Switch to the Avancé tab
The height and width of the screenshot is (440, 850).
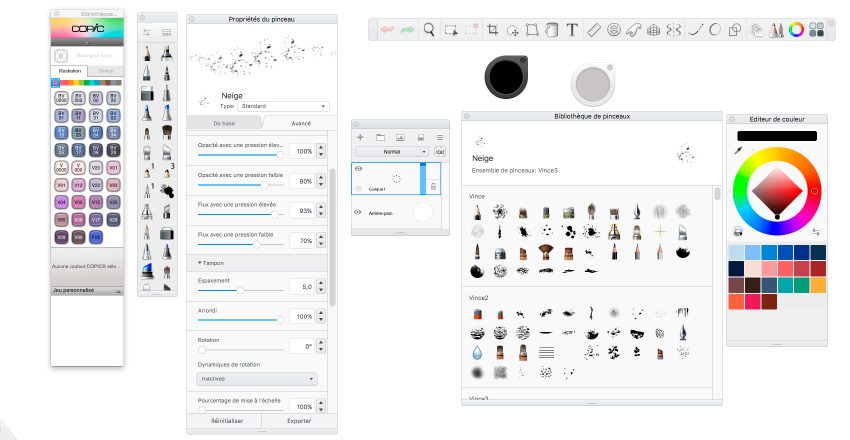[x=300, y=124]
